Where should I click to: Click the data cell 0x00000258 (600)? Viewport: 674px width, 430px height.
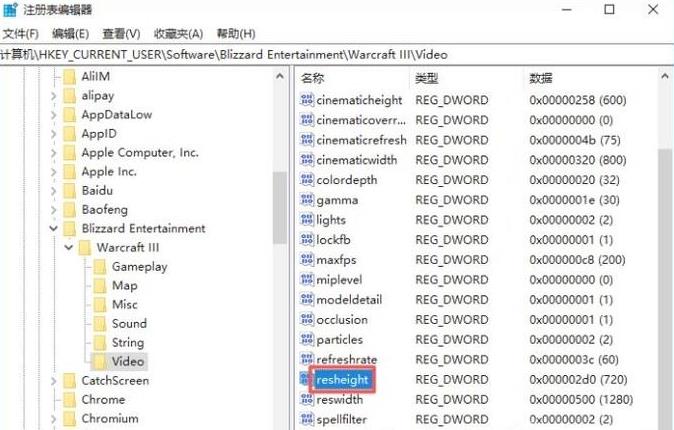coord(578,100)
